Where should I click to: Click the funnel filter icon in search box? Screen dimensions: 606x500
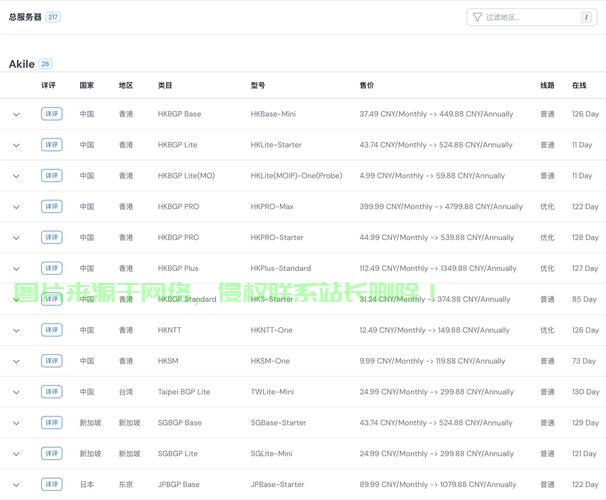coord(477,17)
